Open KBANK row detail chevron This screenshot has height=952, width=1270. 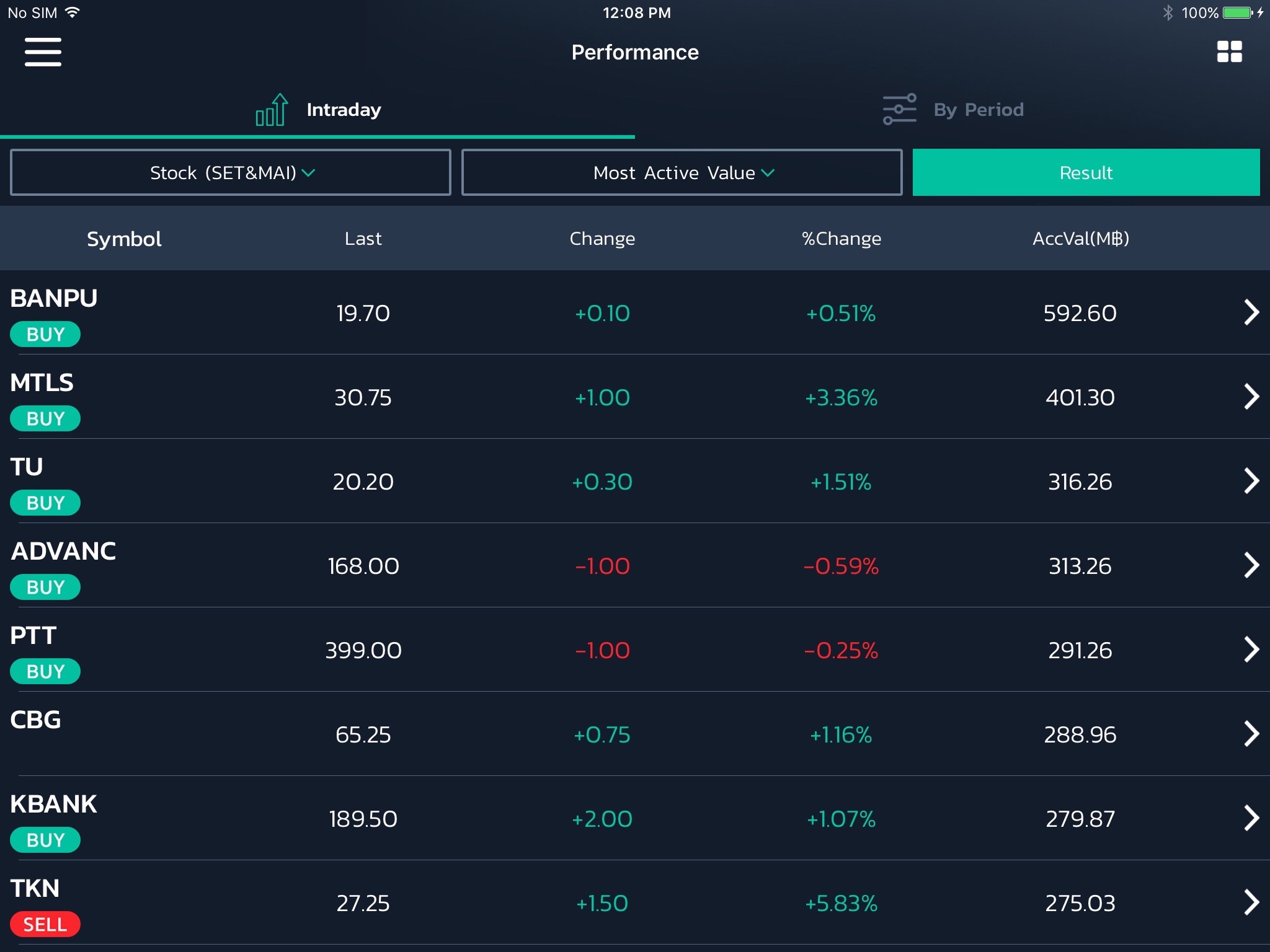click(x=1251, y=818)
